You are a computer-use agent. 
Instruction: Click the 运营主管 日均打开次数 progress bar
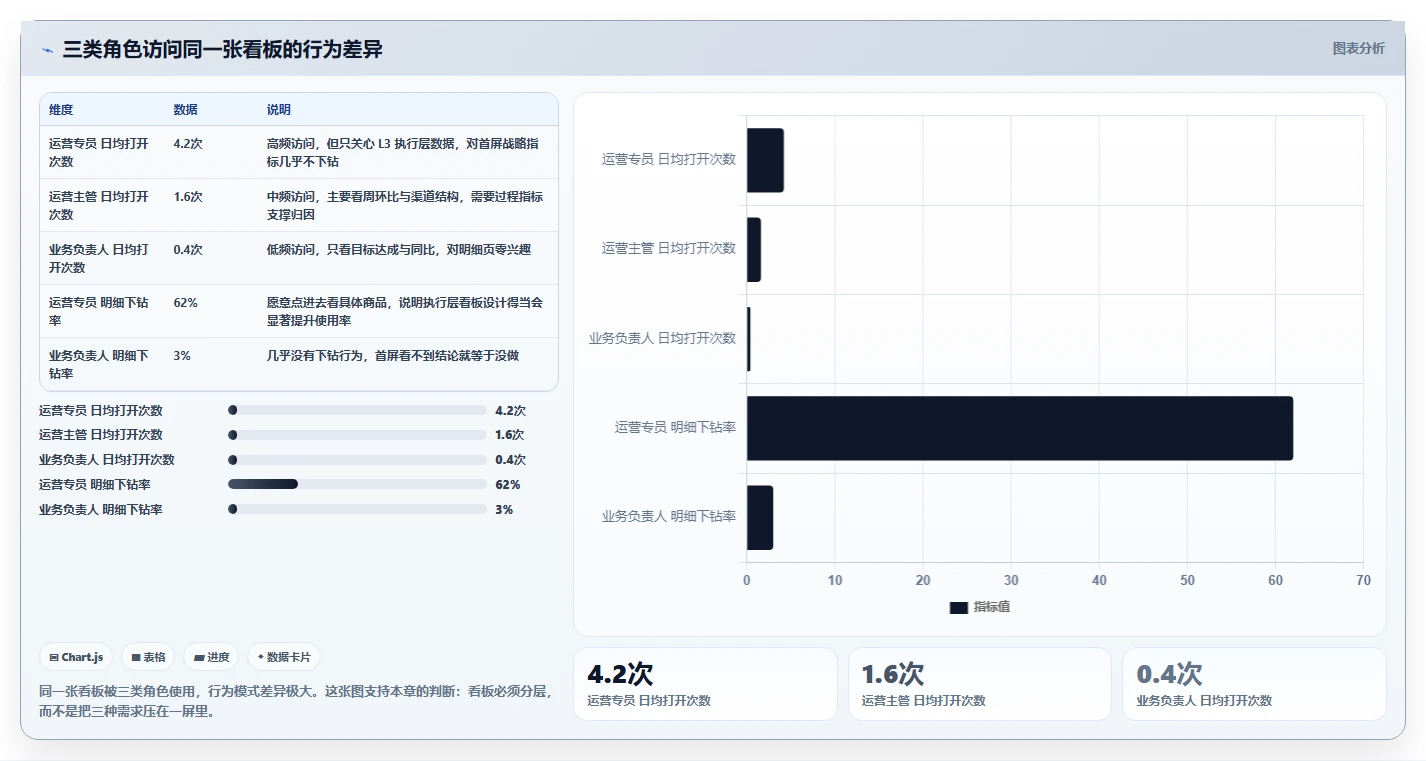click(357, 435)
